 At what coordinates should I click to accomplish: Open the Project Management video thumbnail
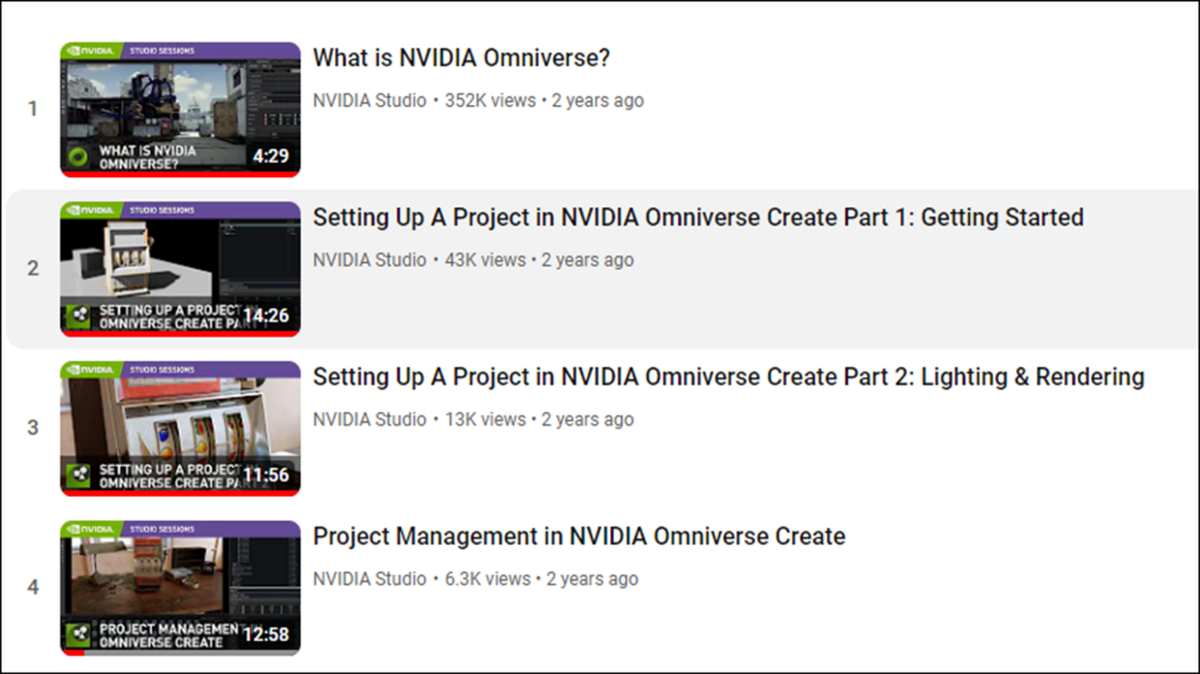(x=180, y=588)
